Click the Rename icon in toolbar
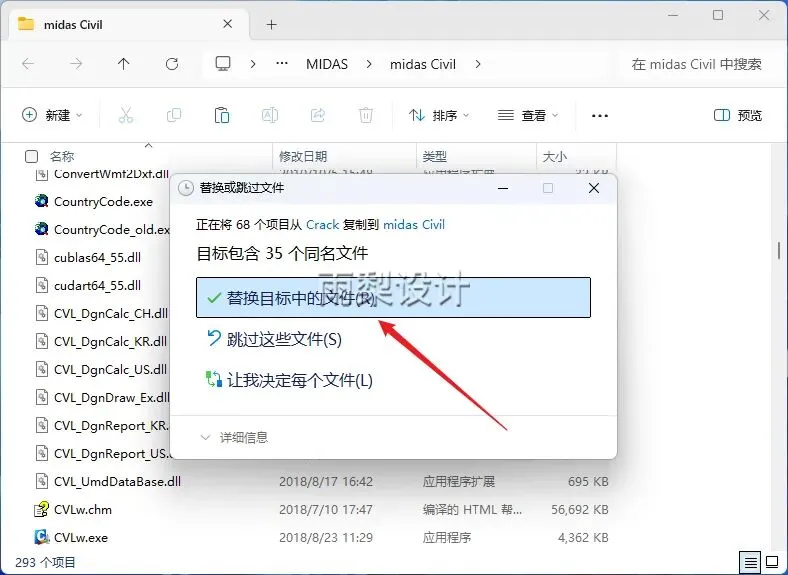 point(270,115)
